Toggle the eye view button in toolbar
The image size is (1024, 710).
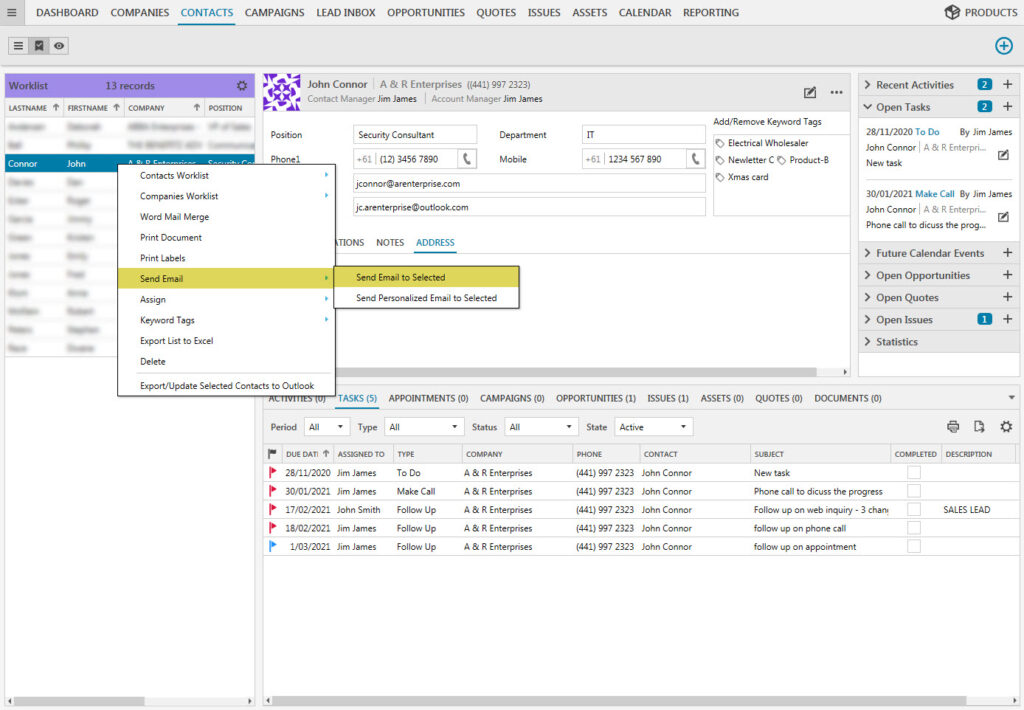tap(60, 46)
